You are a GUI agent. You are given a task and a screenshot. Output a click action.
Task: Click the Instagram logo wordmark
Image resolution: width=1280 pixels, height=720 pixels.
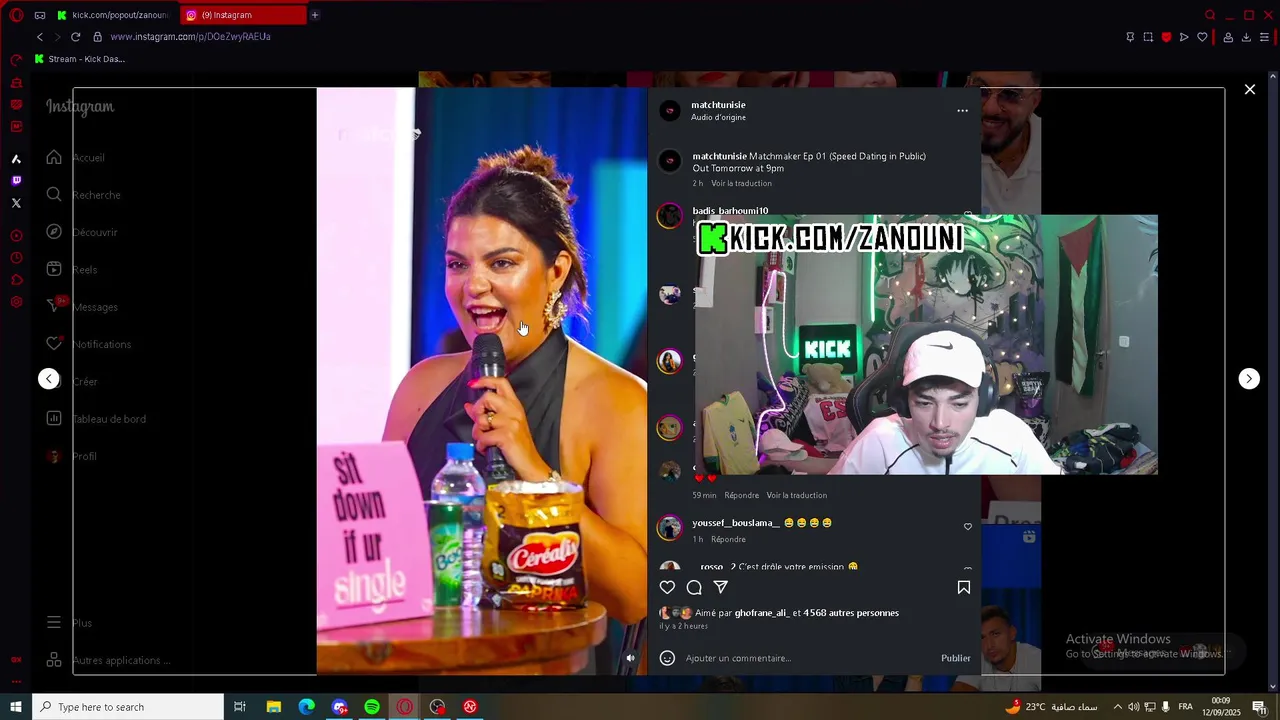[80, 107]
